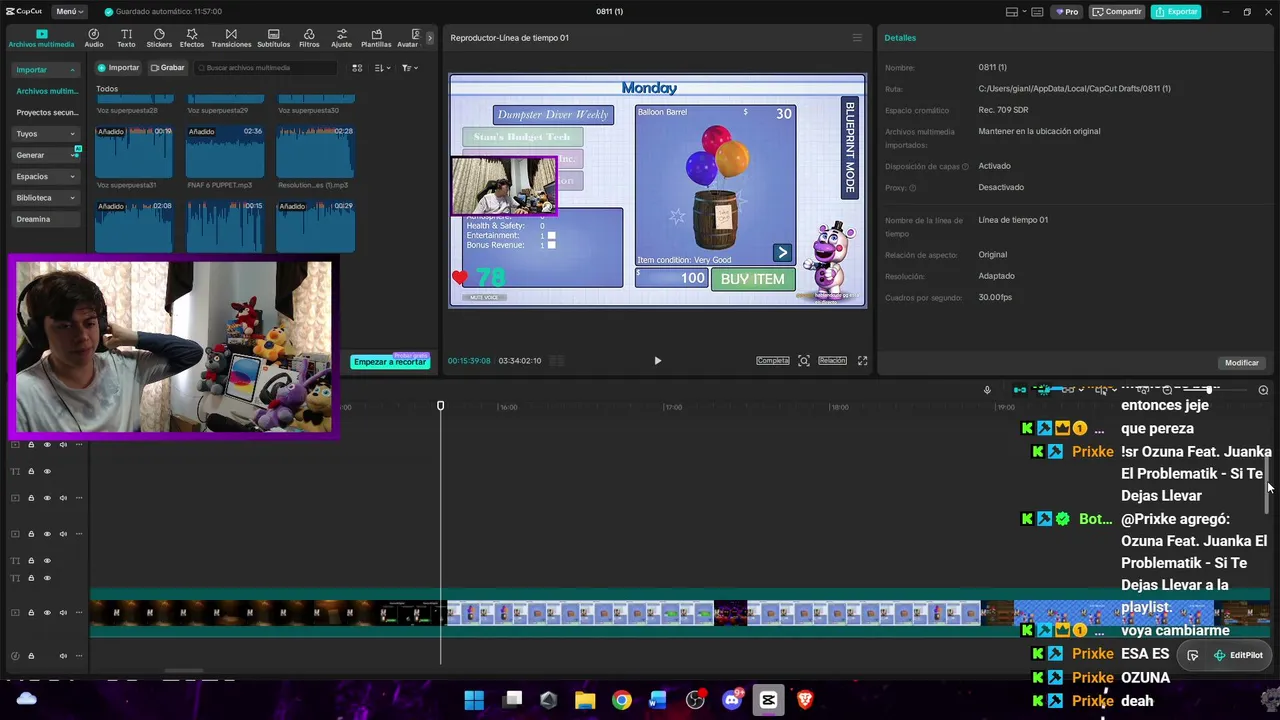Open more options for the main video track

coord(79,613)
